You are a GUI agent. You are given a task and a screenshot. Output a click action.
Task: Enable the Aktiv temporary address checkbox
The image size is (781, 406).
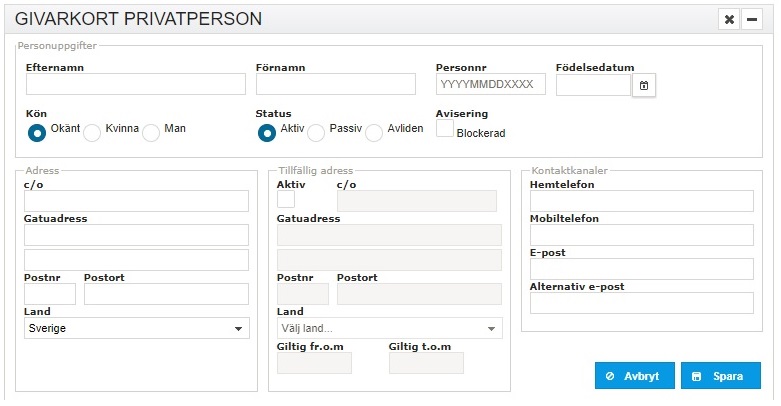pyautogui.click(x=286, y=199)
